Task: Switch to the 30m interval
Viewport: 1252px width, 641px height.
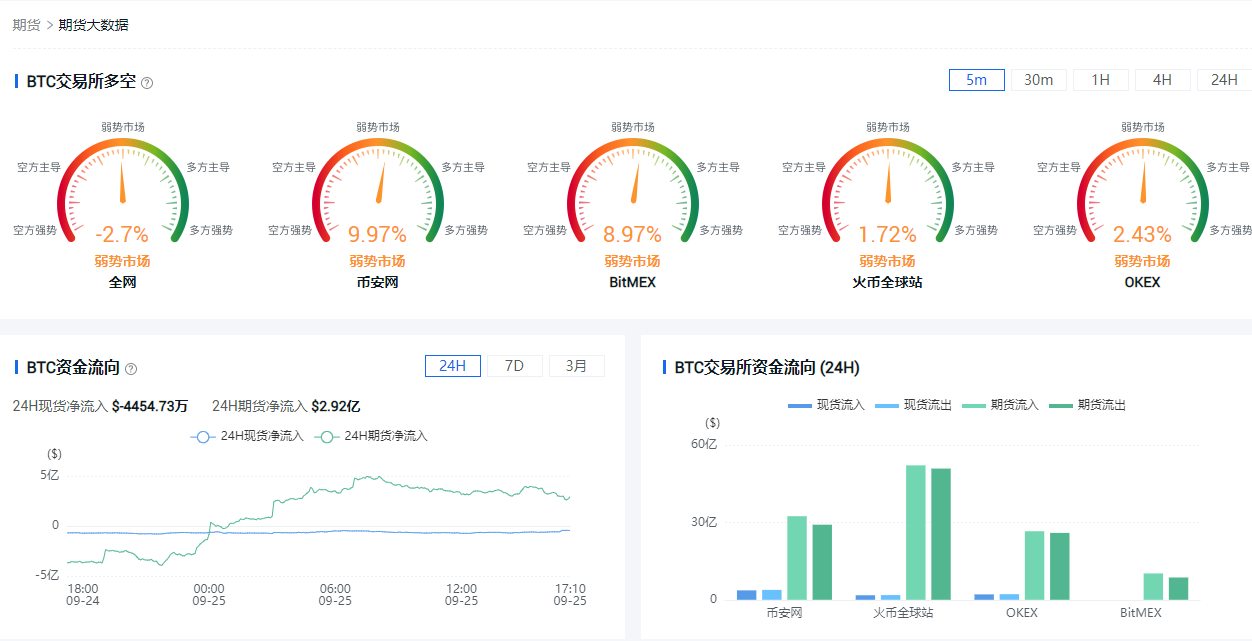Action: click(x=1039, y=80)
